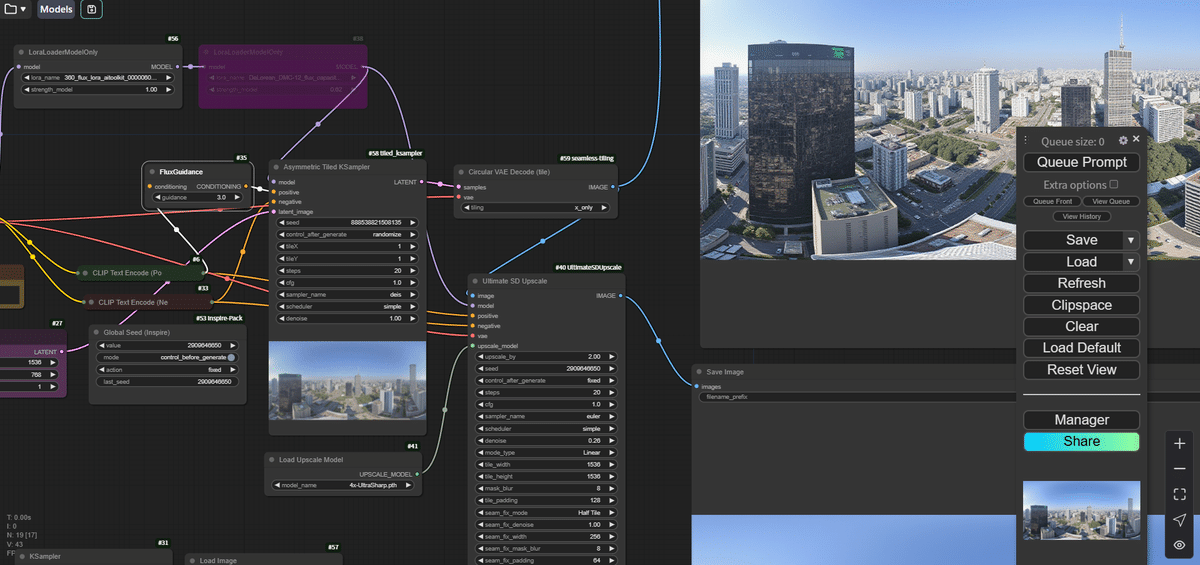Click the Manager button
1200x565 pixels.
(1082, 420)
